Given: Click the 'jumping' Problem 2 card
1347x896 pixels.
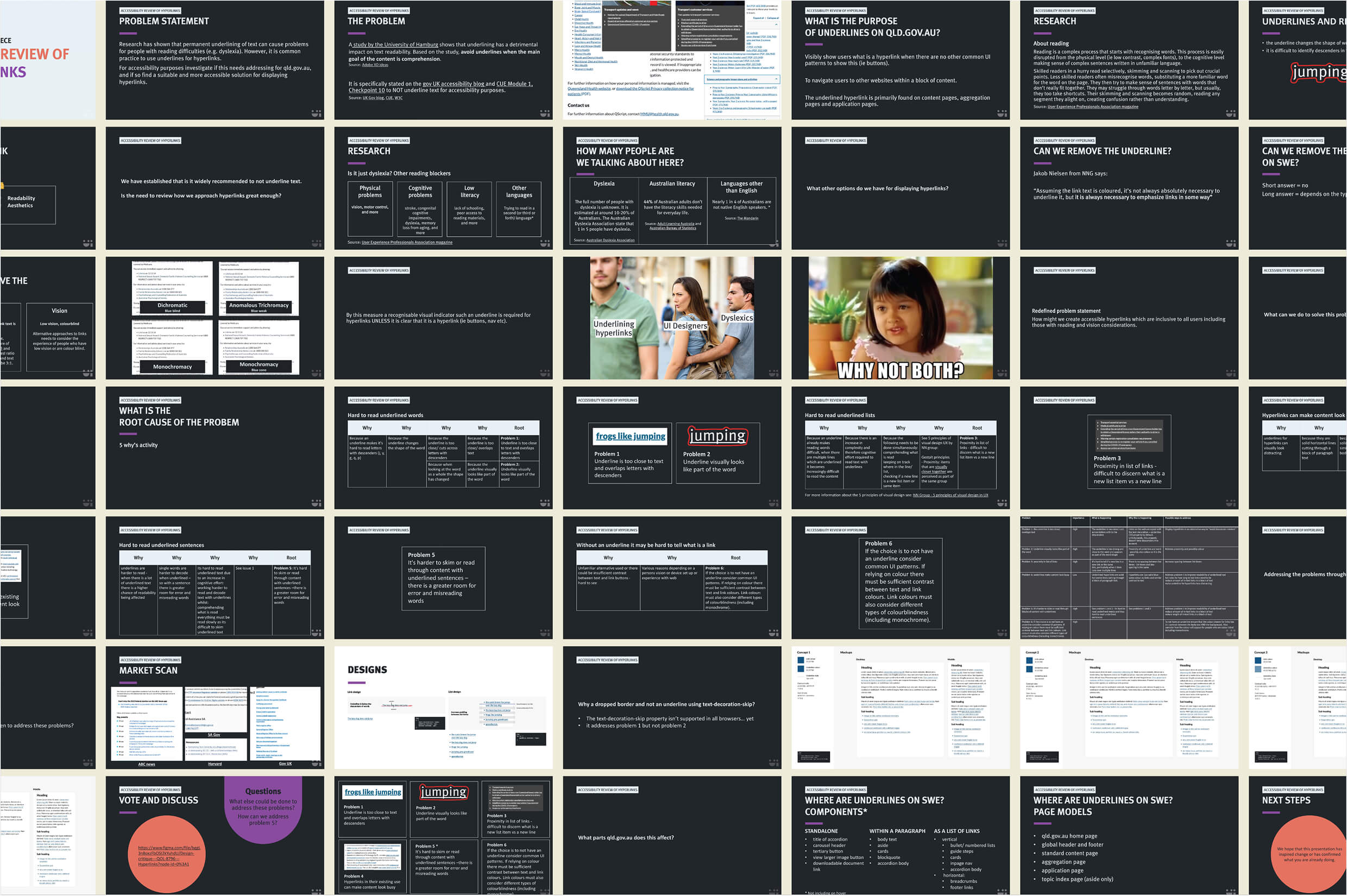Looking at the screenshot, I should click(x=718, y=453).
